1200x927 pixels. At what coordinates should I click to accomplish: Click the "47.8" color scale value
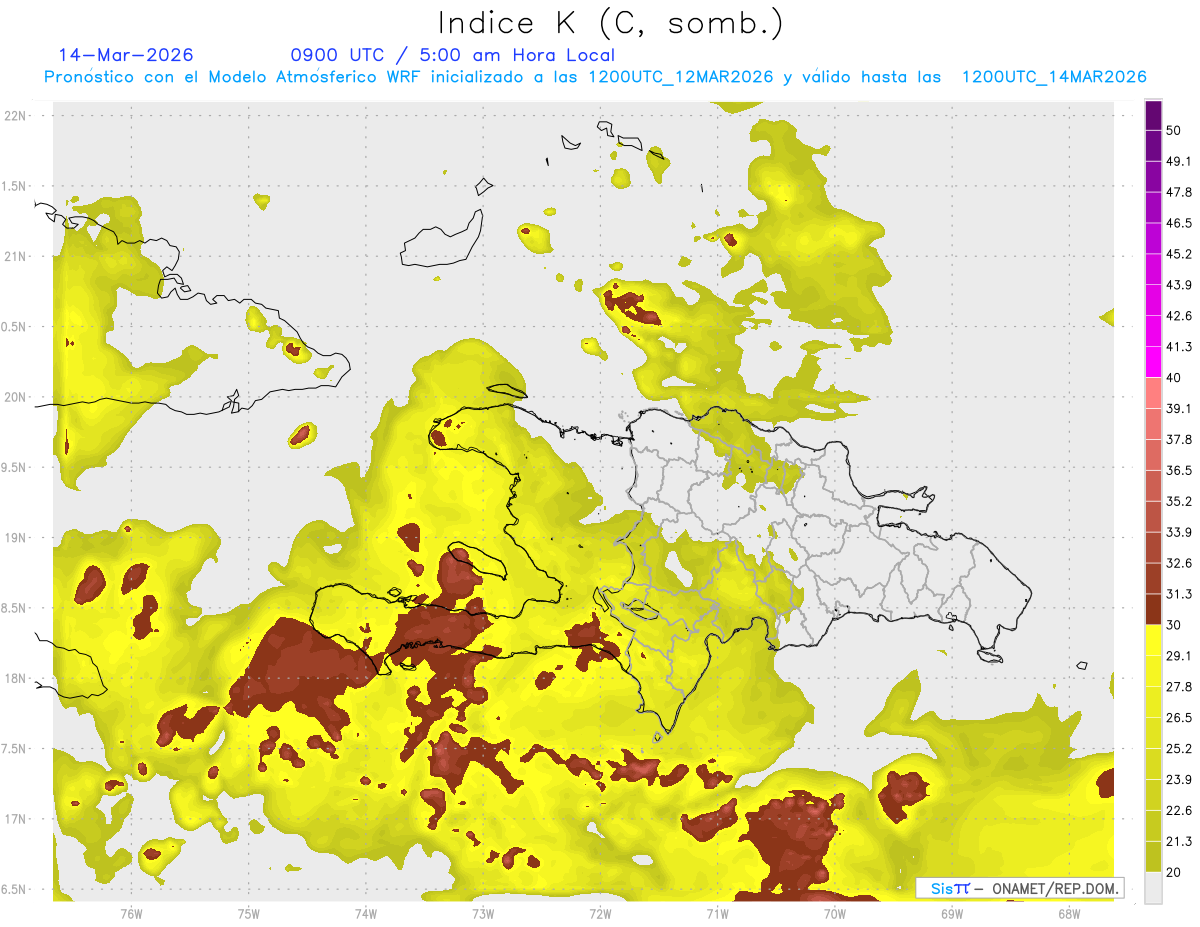[1179, 192]
